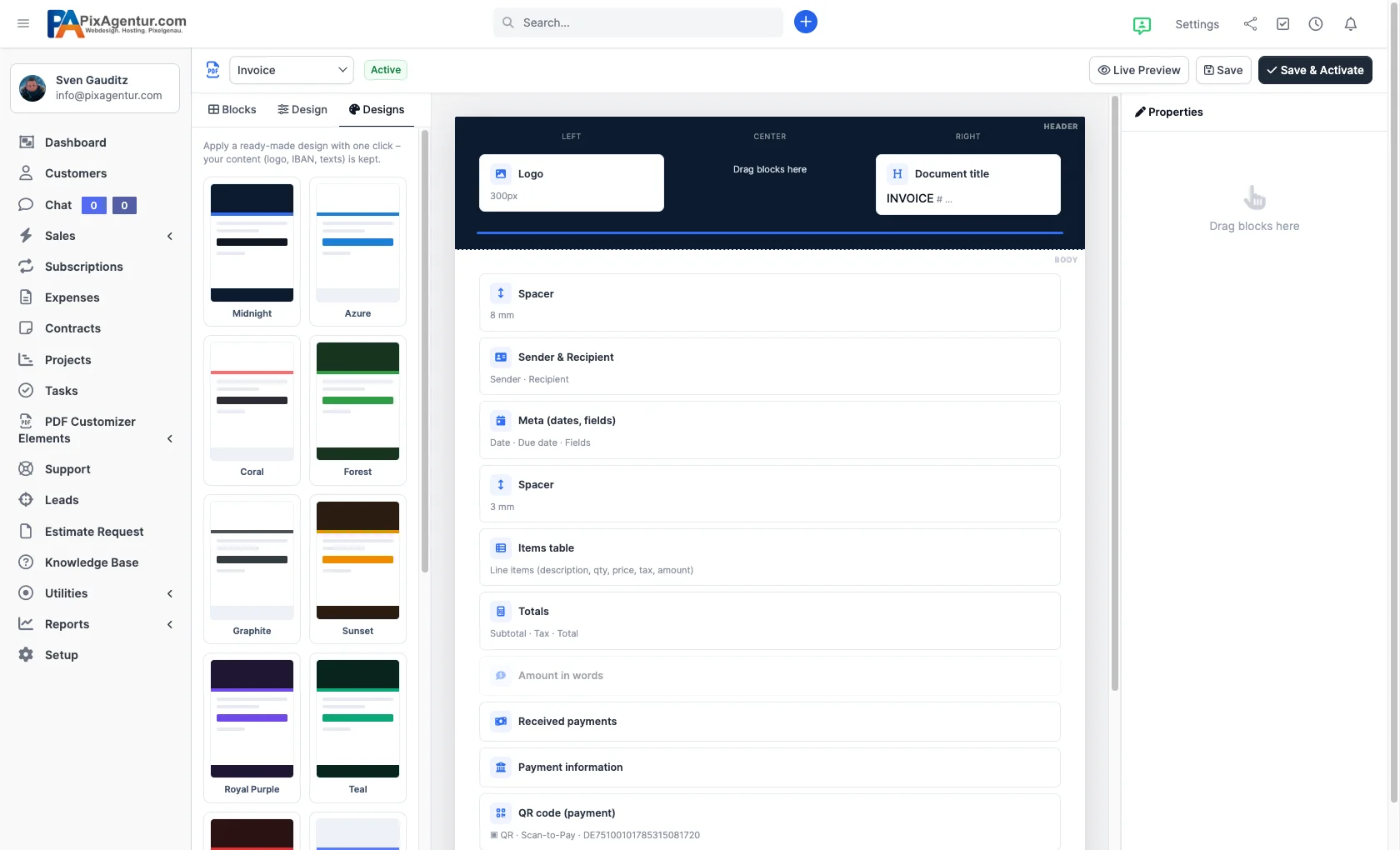This screenshot has width=1400, height=850.
Task: Click the Document title H icon
Action: (x=897, y=174)
